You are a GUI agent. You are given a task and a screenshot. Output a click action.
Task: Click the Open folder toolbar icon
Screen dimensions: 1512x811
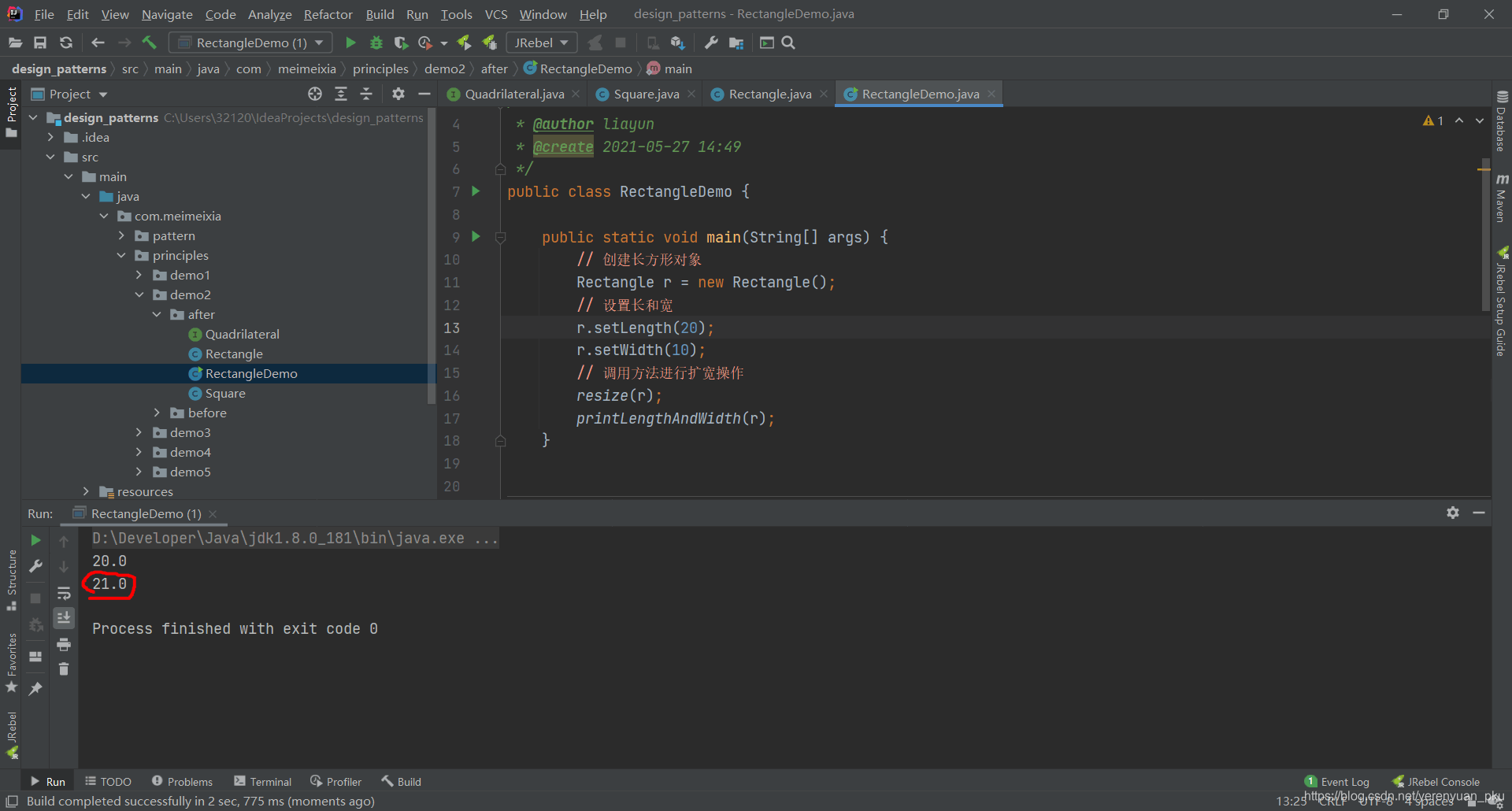tap(15, 43)
